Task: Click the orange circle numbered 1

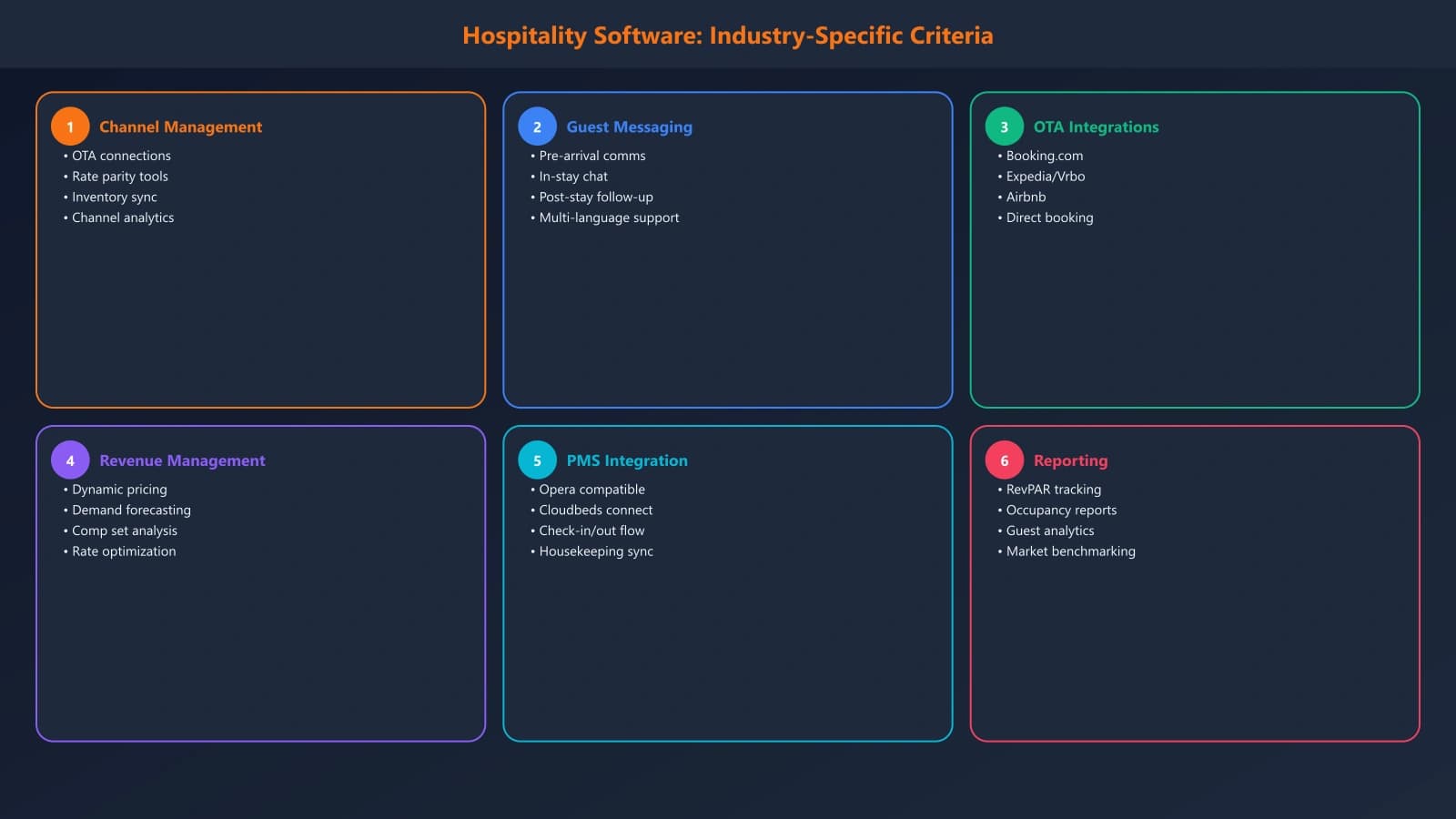Action: (x=69, y=126)
